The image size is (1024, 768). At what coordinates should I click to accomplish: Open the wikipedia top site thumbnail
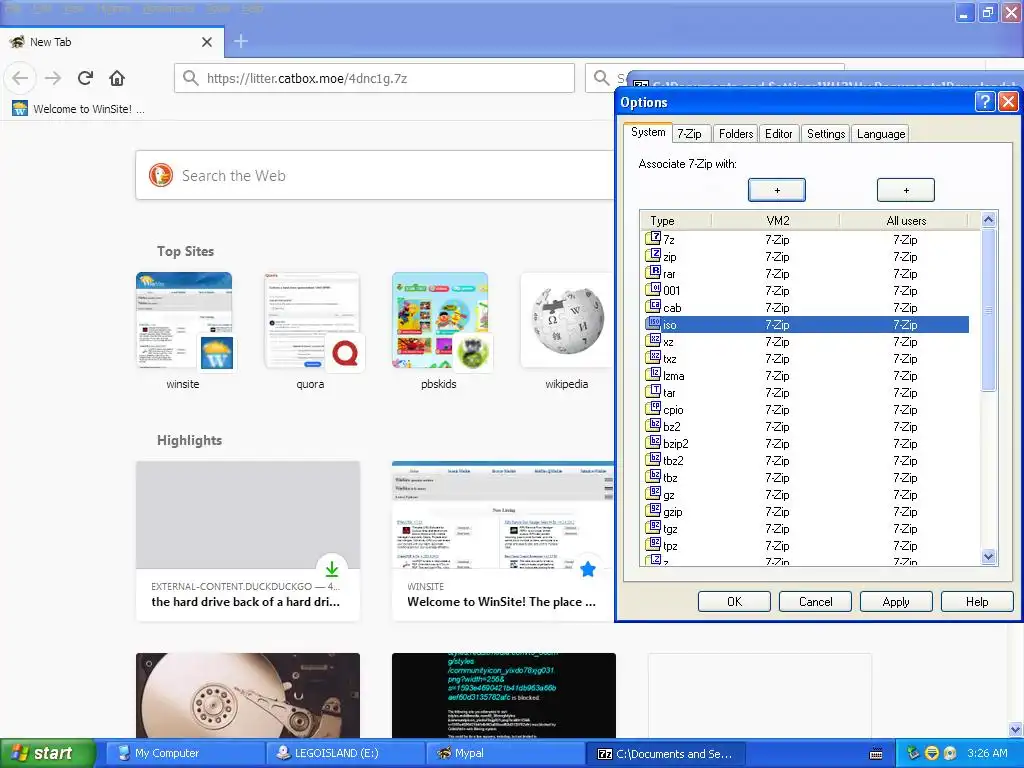[x=567, y=320]
